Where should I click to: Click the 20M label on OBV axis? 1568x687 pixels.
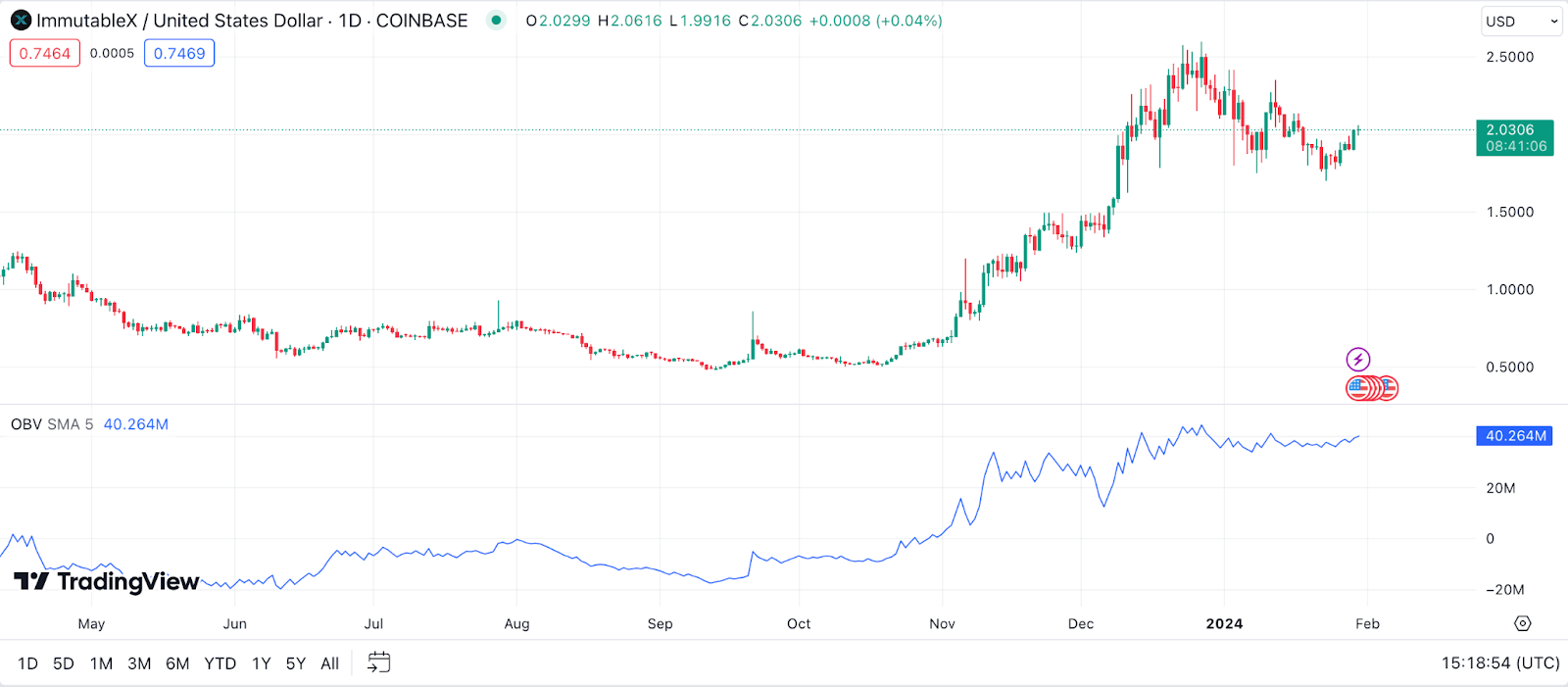[1500, 488]
